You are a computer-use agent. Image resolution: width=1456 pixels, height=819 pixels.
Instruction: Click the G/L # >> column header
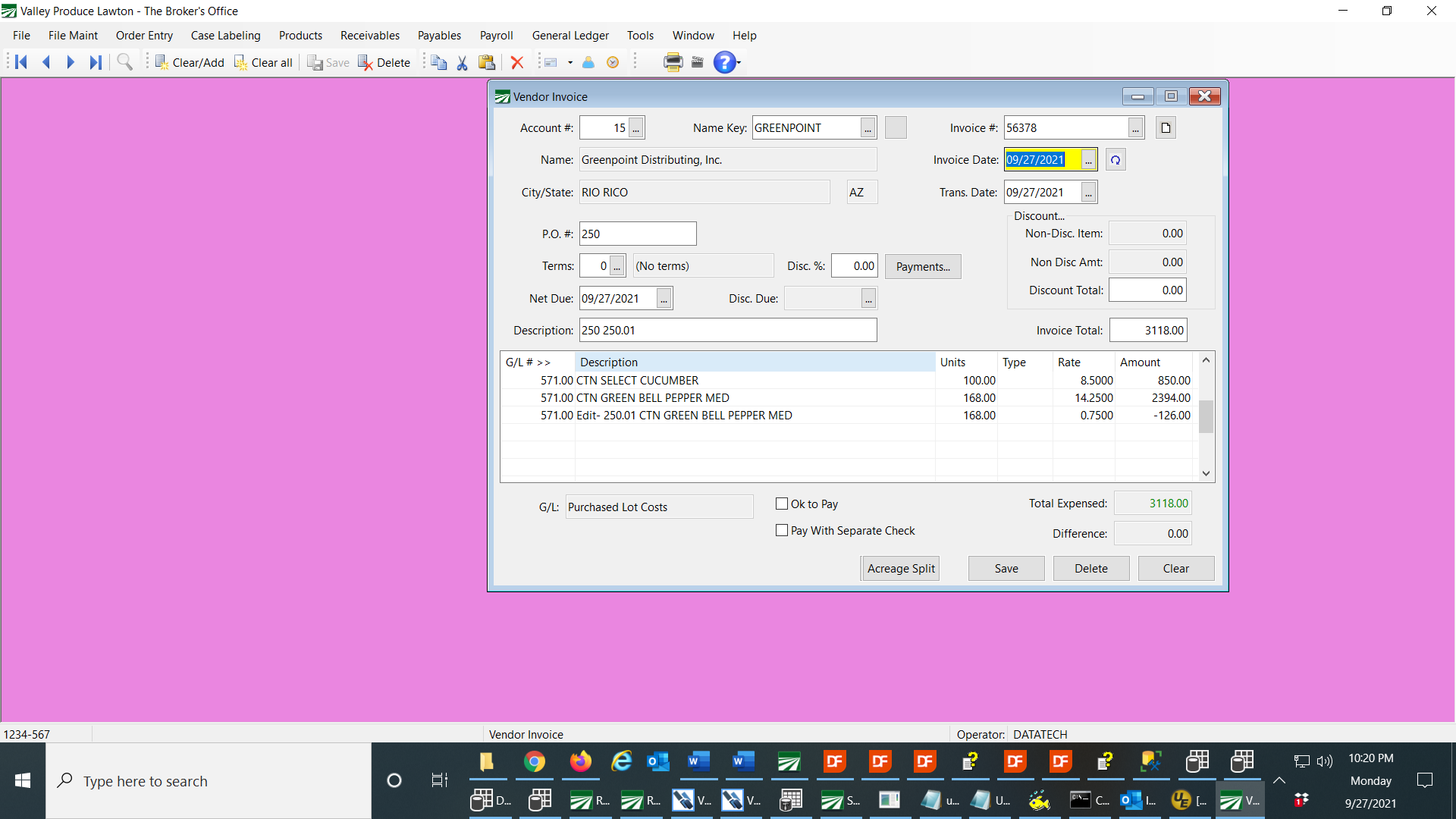point(537,362)
